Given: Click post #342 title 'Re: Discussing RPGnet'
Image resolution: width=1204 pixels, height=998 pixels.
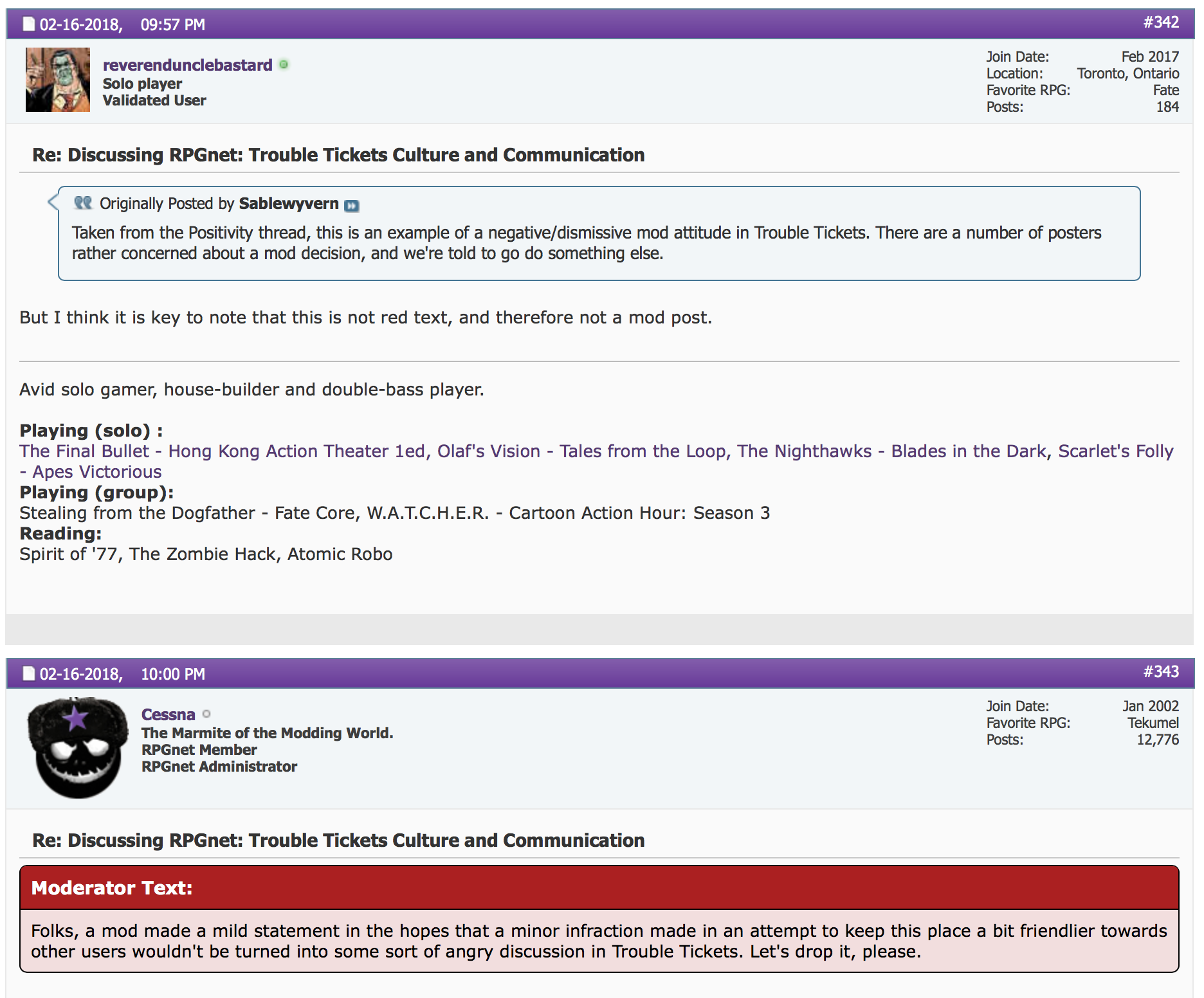Looking at the screenshot, I should click(338, 155).
